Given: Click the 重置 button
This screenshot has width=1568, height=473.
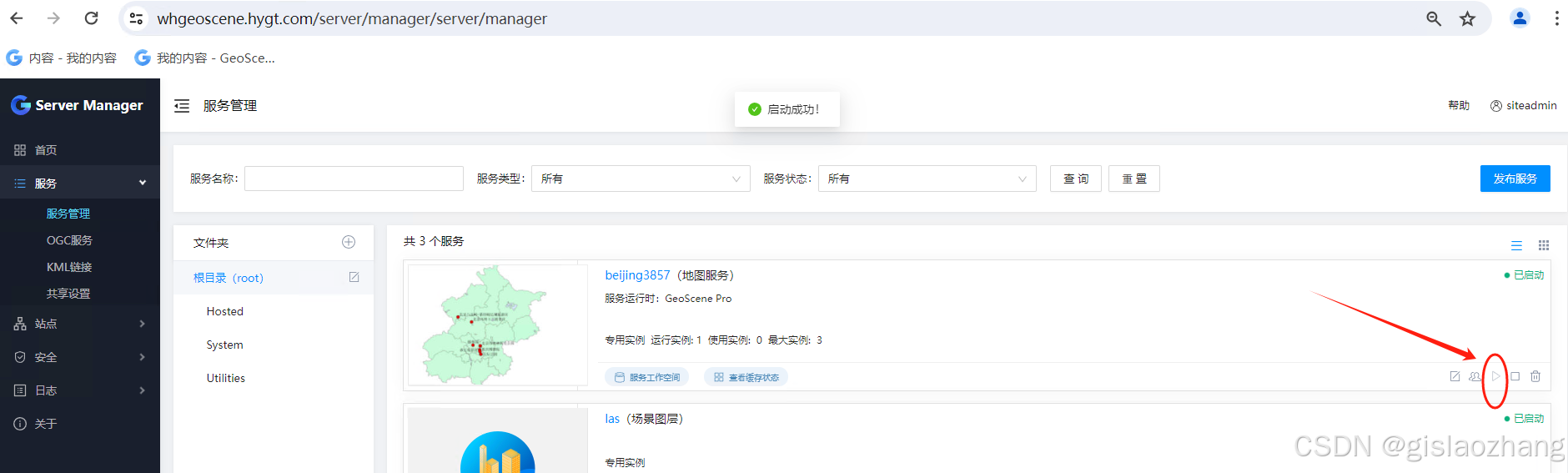Looking at the screenshot, I should point(1134,179).
